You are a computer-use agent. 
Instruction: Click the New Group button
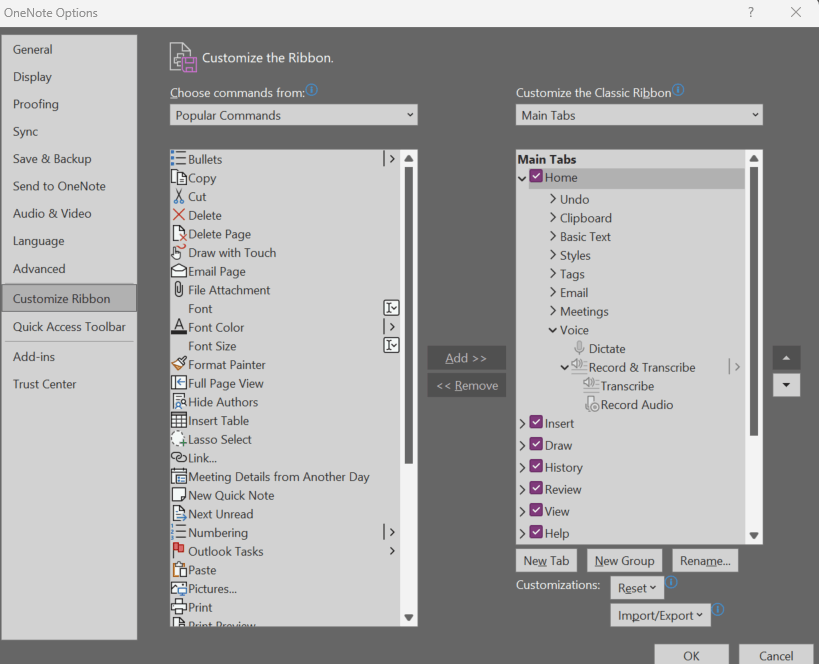click(x=624, y=561)
